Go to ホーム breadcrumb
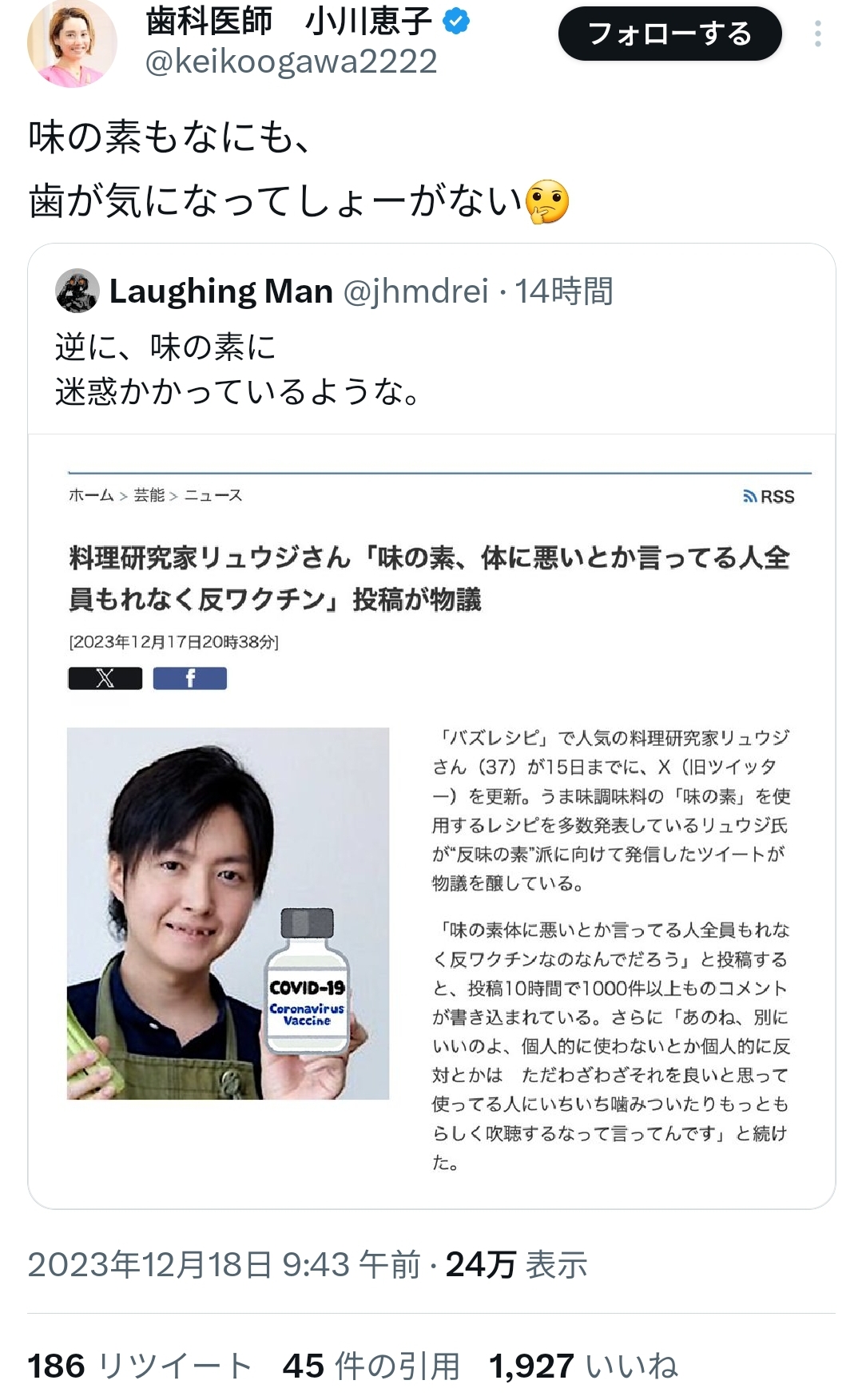 coord(91,495)
